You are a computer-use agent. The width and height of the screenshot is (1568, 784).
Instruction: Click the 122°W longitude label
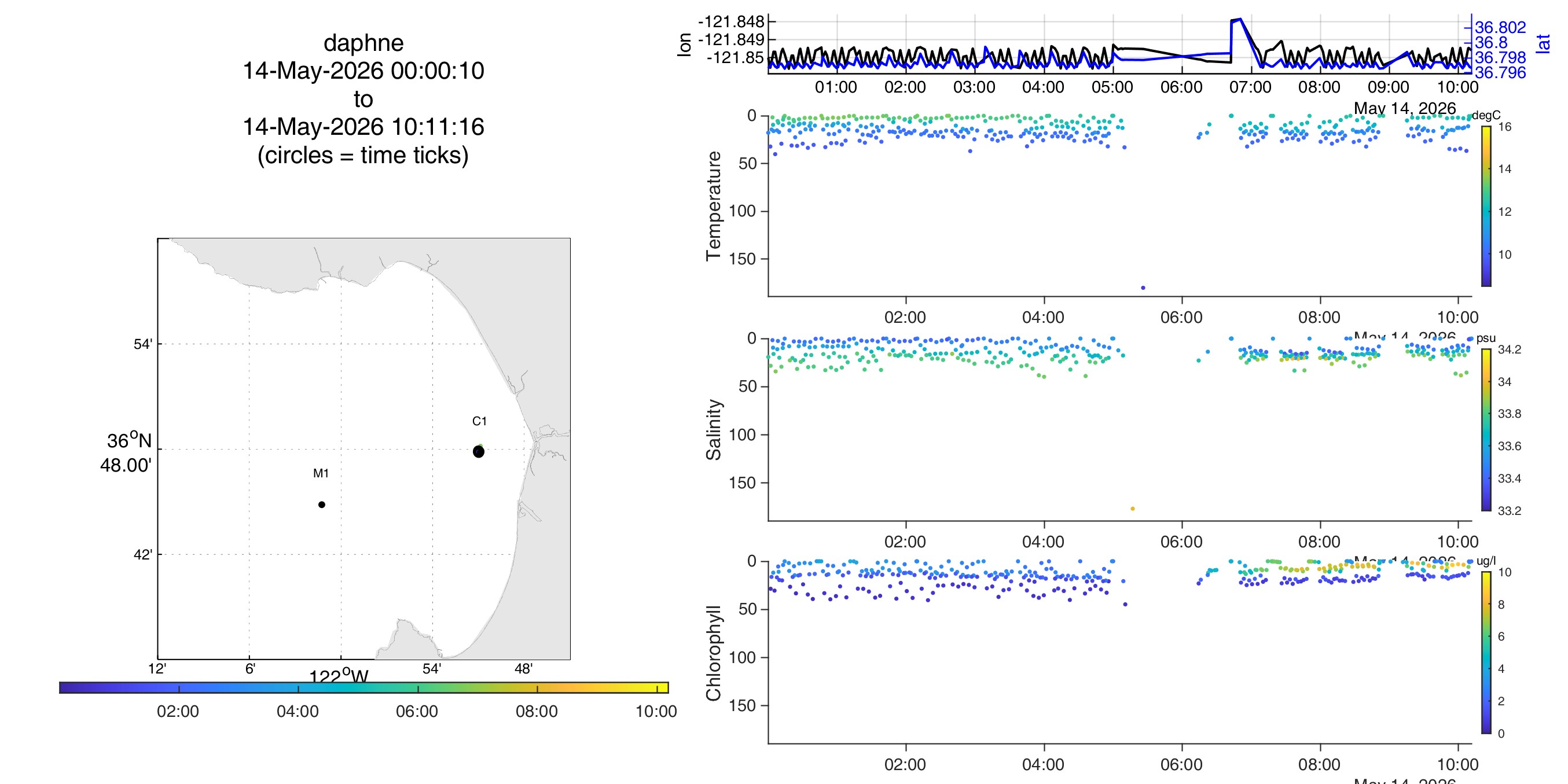click(x=339, y=676)
